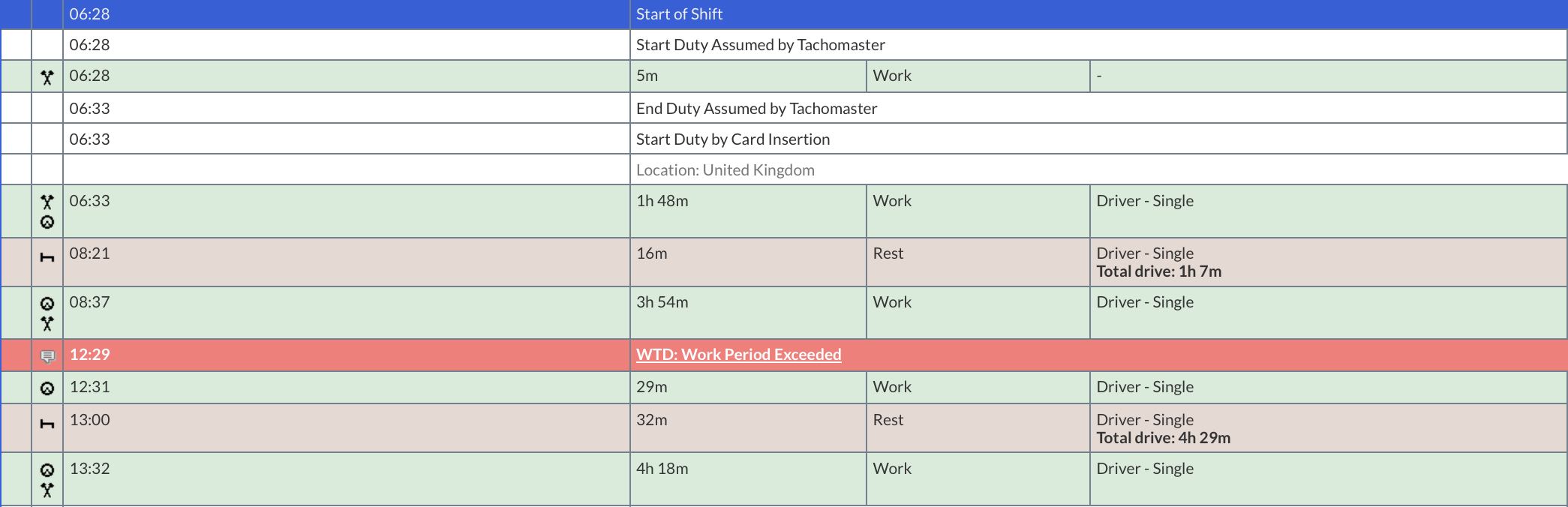Click the drive and work icons at 13:32
1568x507 pixels.
(47, 480)
